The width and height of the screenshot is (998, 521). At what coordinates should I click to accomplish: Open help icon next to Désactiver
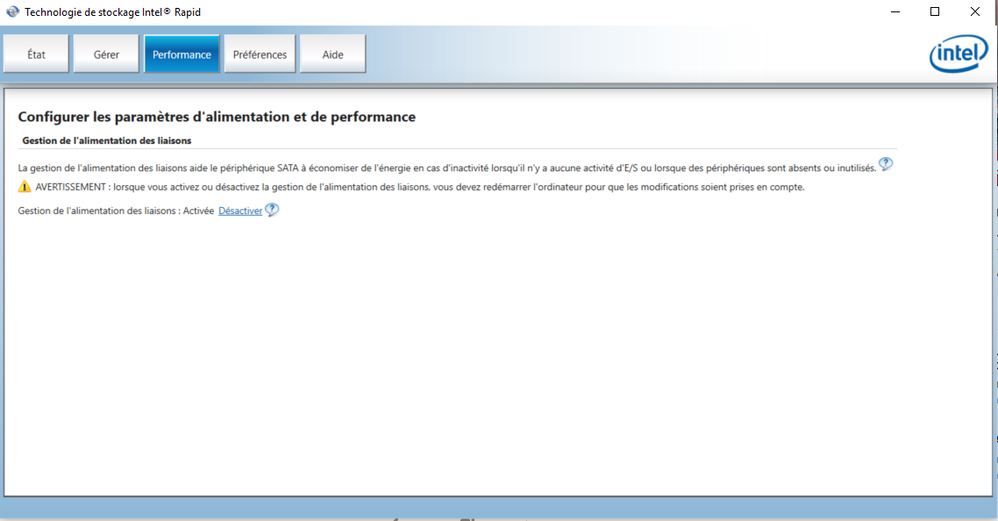272,209
